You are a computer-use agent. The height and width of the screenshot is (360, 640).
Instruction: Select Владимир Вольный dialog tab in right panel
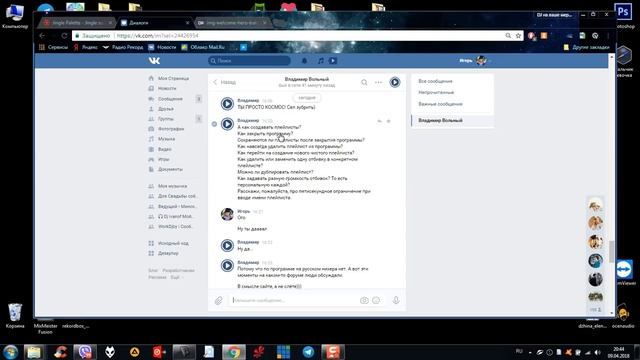click(x=452, y=120)
